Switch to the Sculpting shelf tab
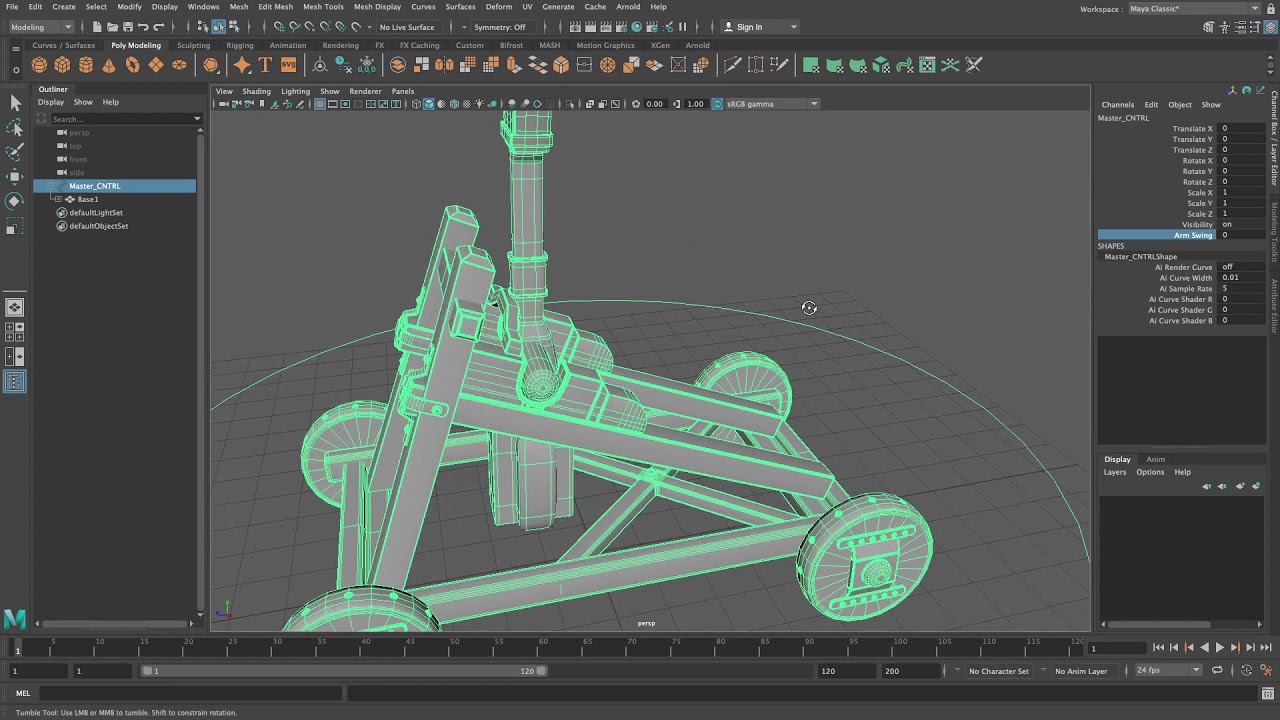The height and width of the screenshot is (720, 1280). 194,45
